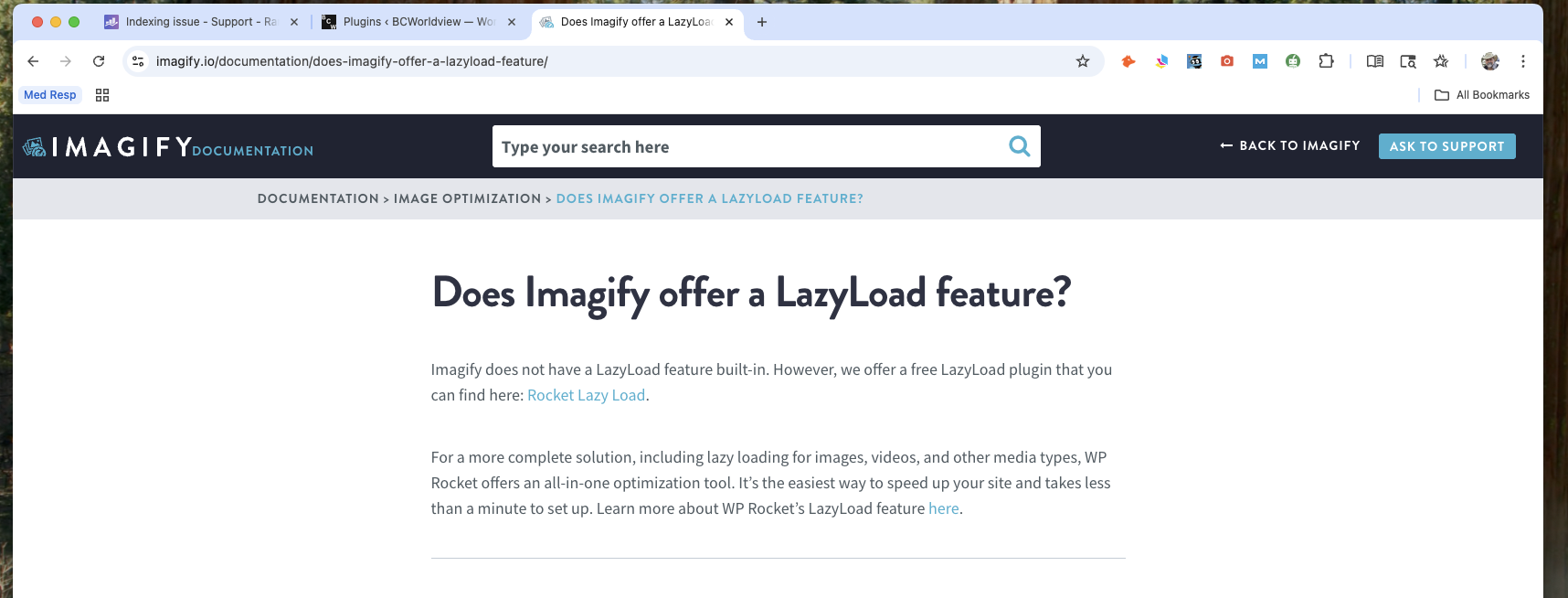
Task: Reload the page
Action: [x=99, y=61]
